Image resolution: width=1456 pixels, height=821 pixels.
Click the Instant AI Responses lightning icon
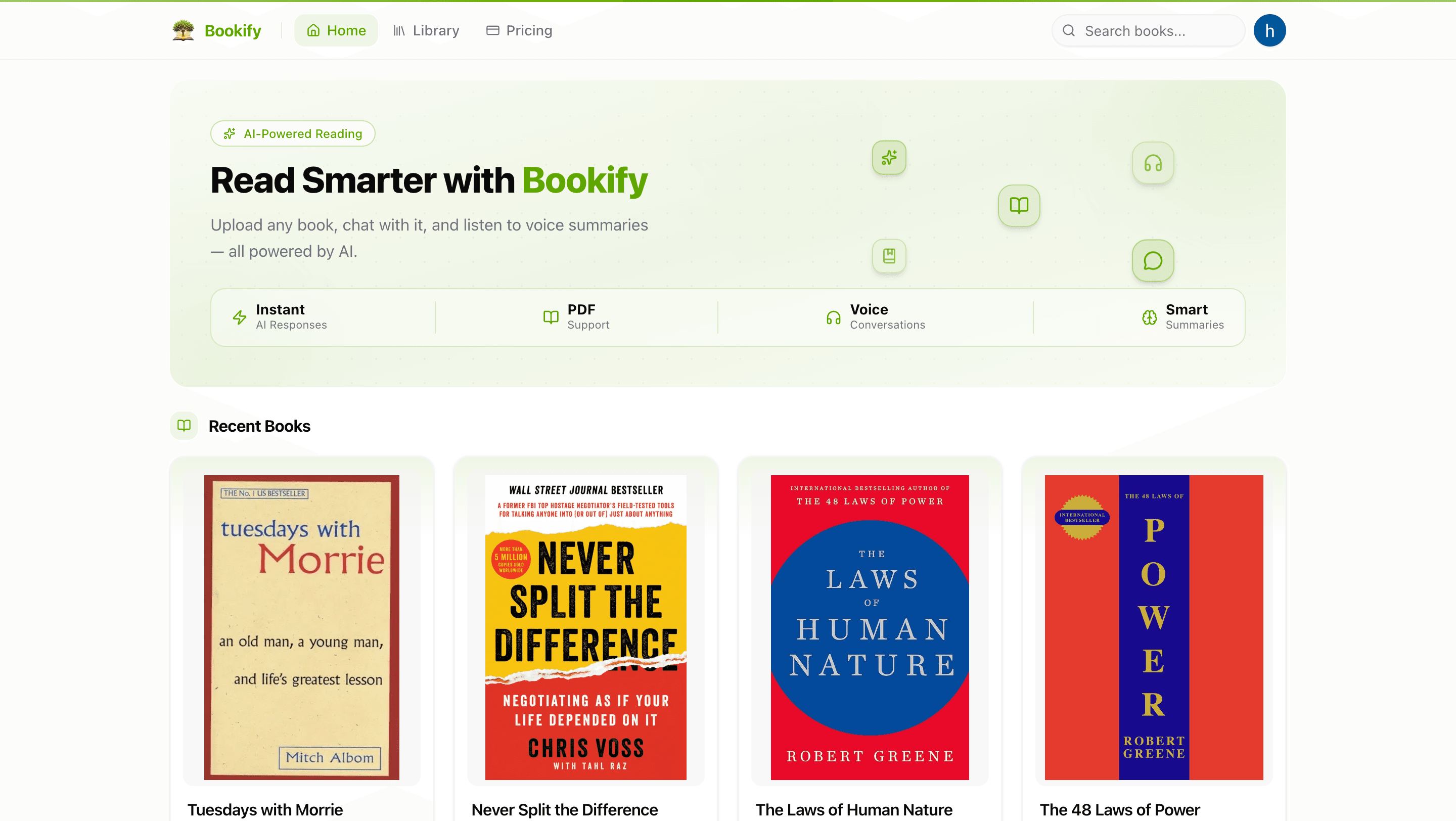tap(239, 317)
